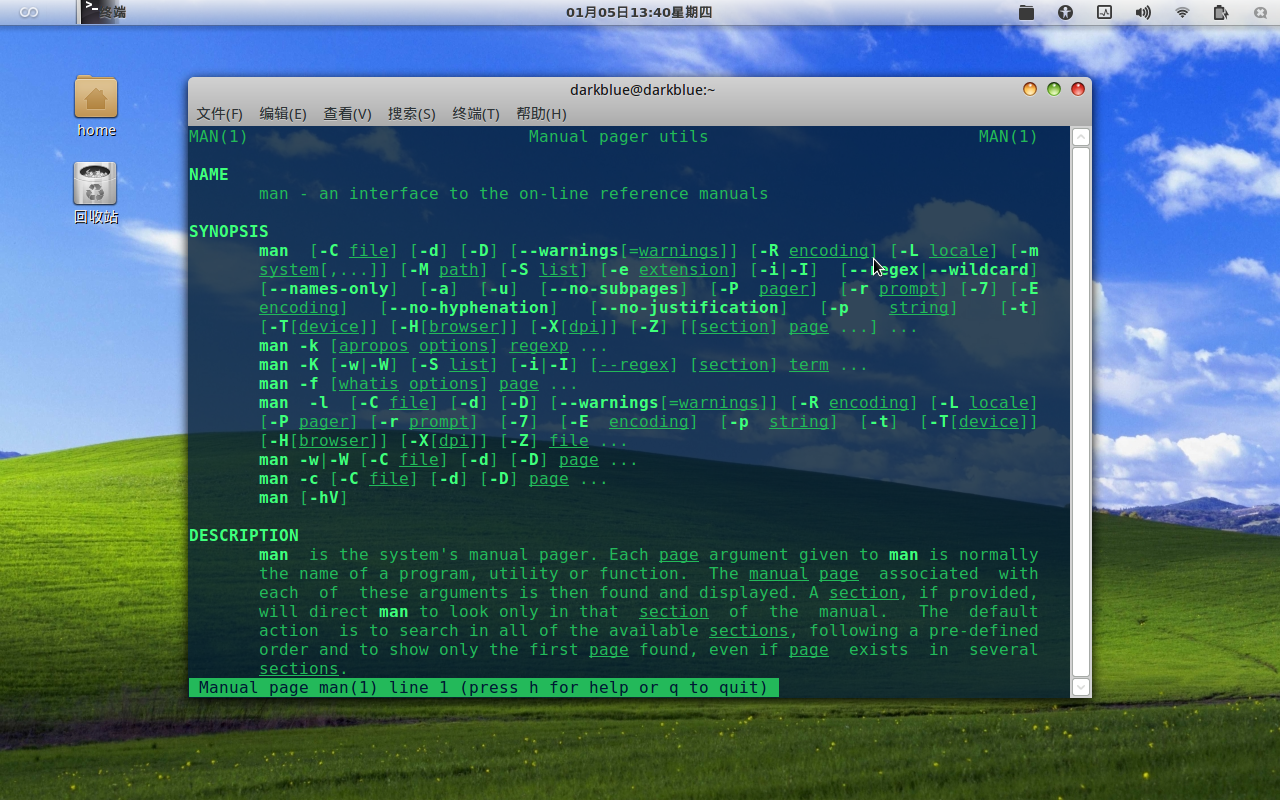Select the 终端 terminal entry in top panel
The image size is (1280, 800).
pos(104,12)
